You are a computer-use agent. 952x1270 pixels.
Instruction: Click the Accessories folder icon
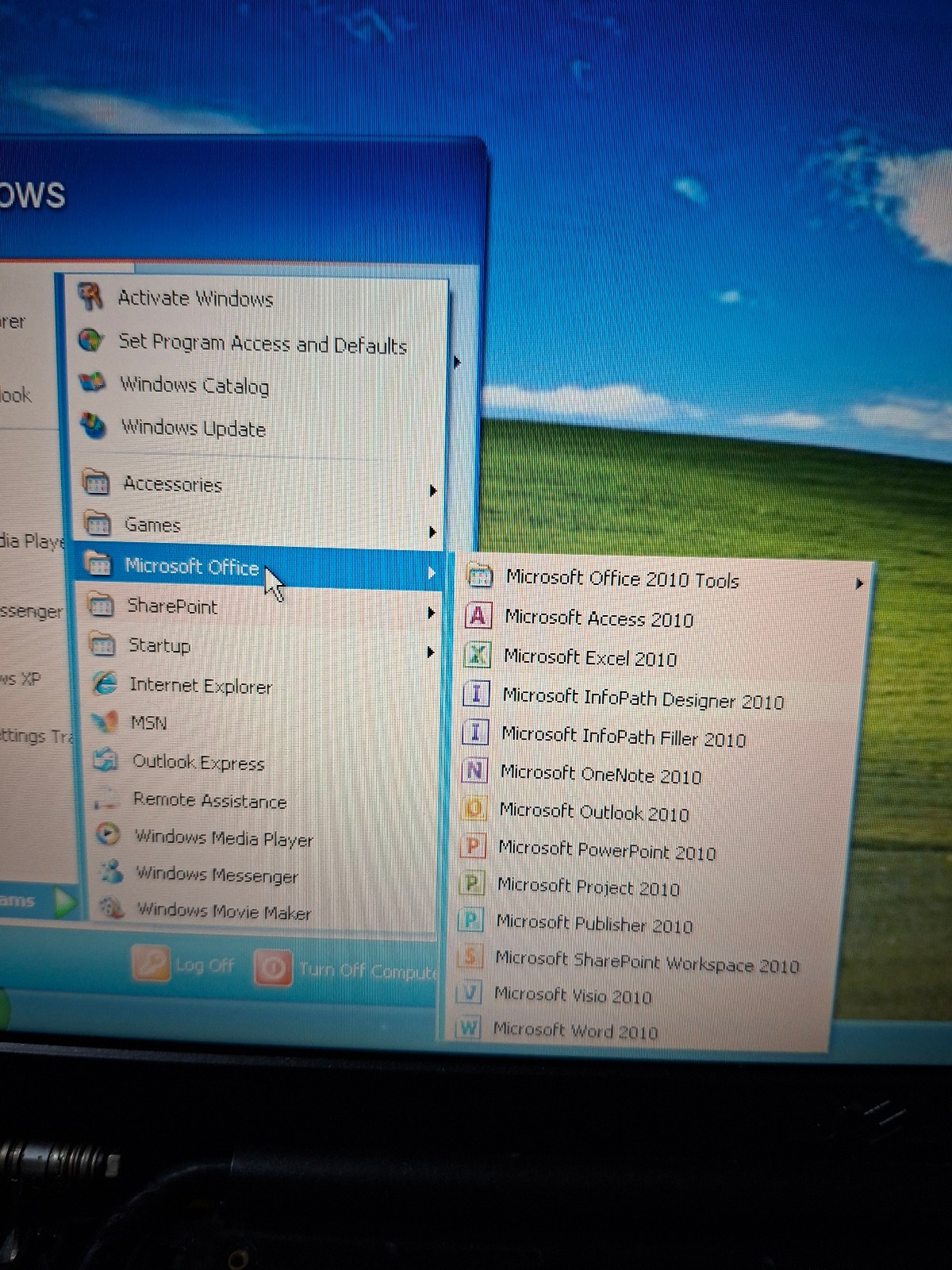[x=96, y=482]
